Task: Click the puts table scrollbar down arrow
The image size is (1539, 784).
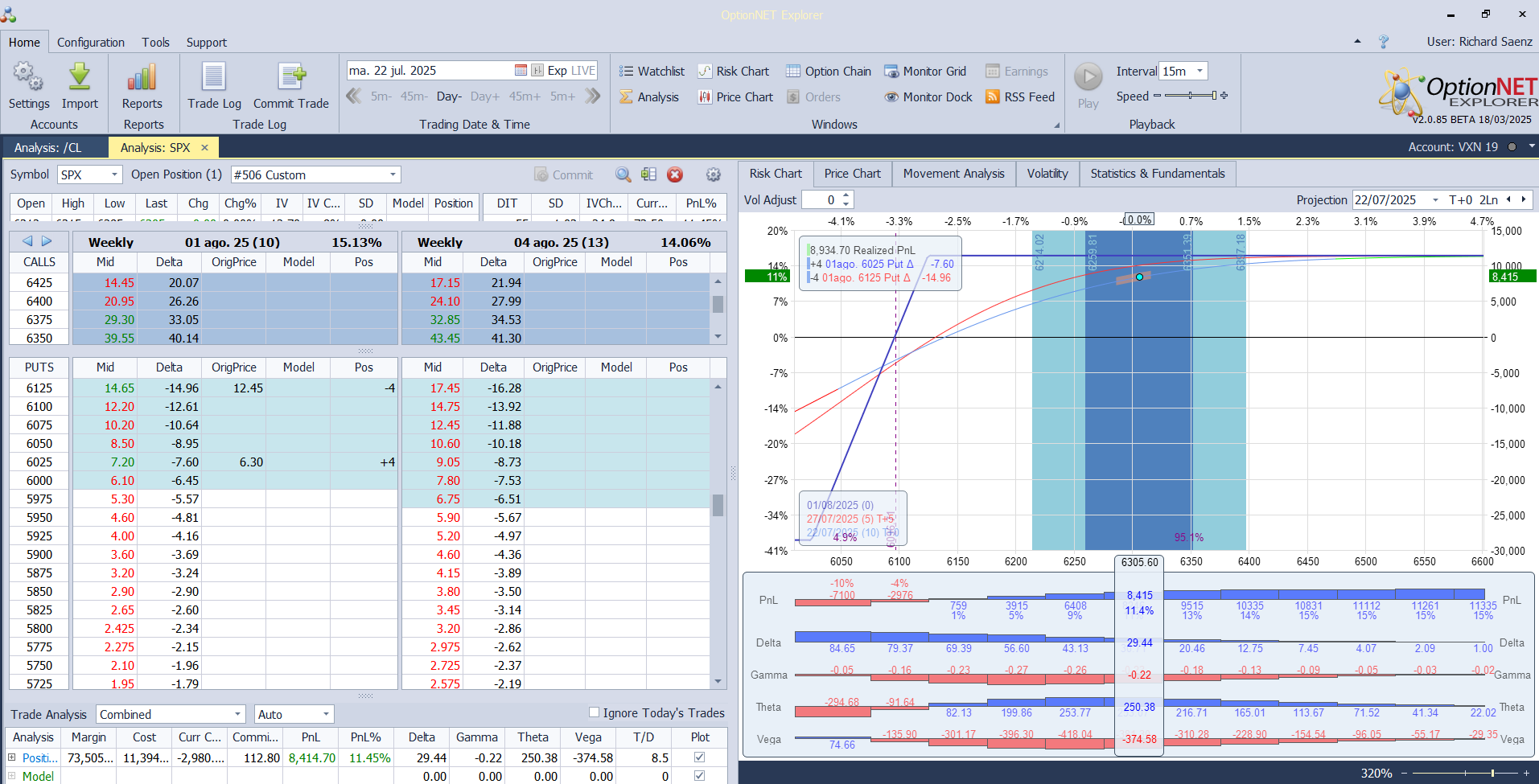Action: [718, 682]
